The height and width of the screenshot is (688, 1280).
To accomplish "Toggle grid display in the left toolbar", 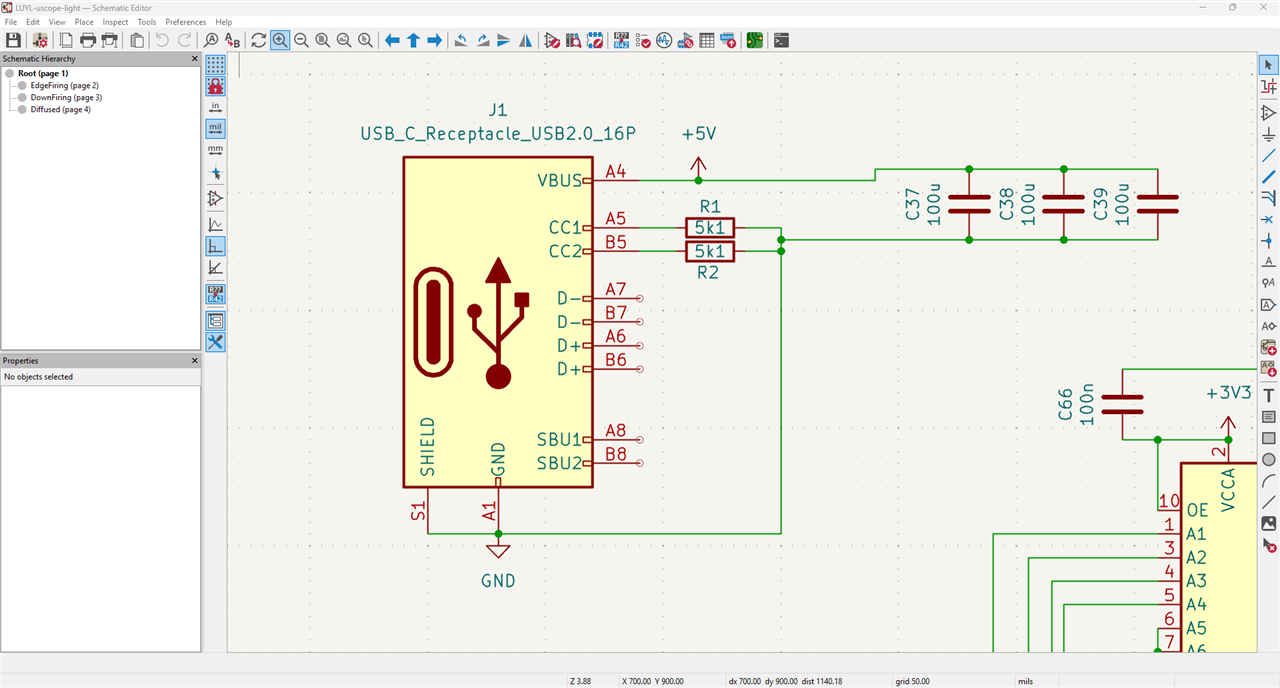I will [x=215, y=65].
